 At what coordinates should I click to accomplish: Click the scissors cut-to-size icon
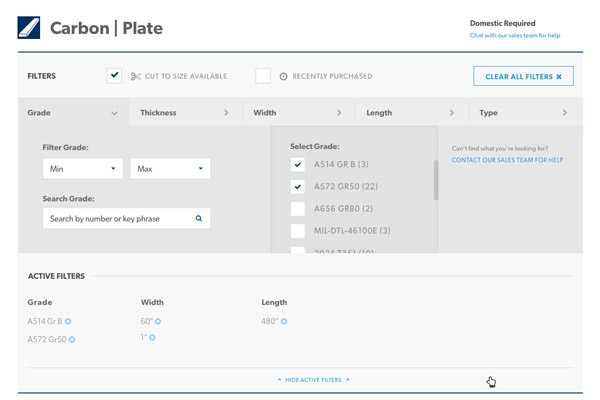click(x=135, y=76)
